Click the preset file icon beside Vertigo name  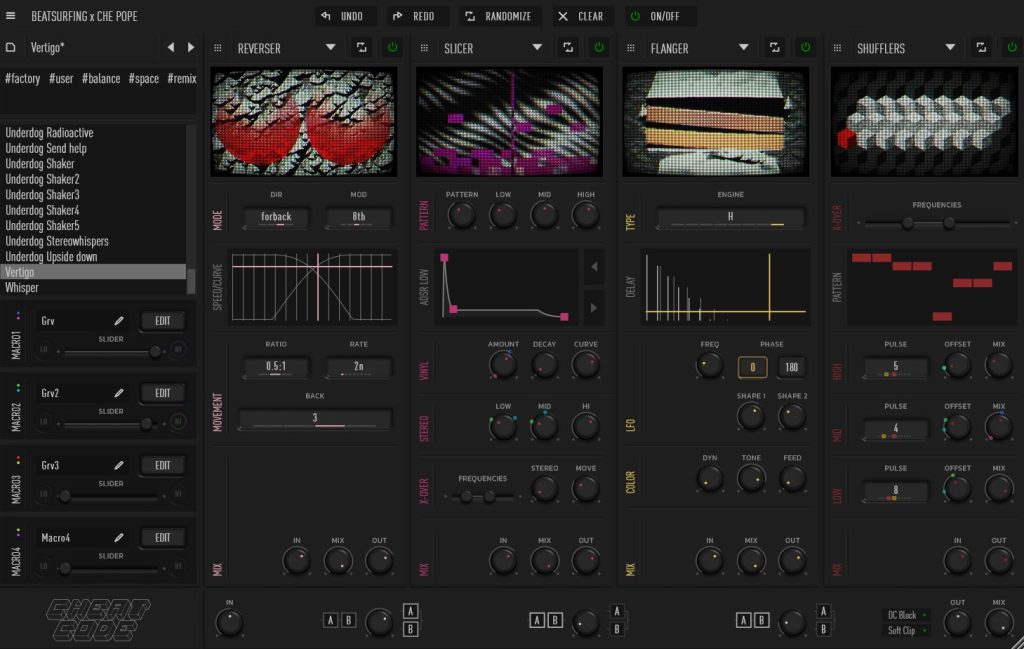click(x=11, y=47)
